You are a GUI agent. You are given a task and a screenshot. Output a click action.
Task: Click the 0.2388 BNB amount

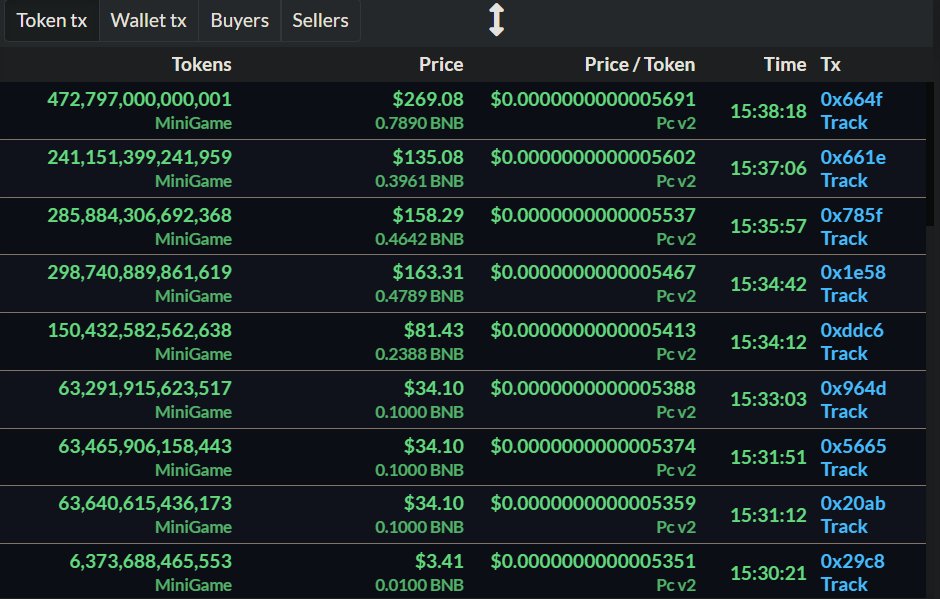pos(419,354)
